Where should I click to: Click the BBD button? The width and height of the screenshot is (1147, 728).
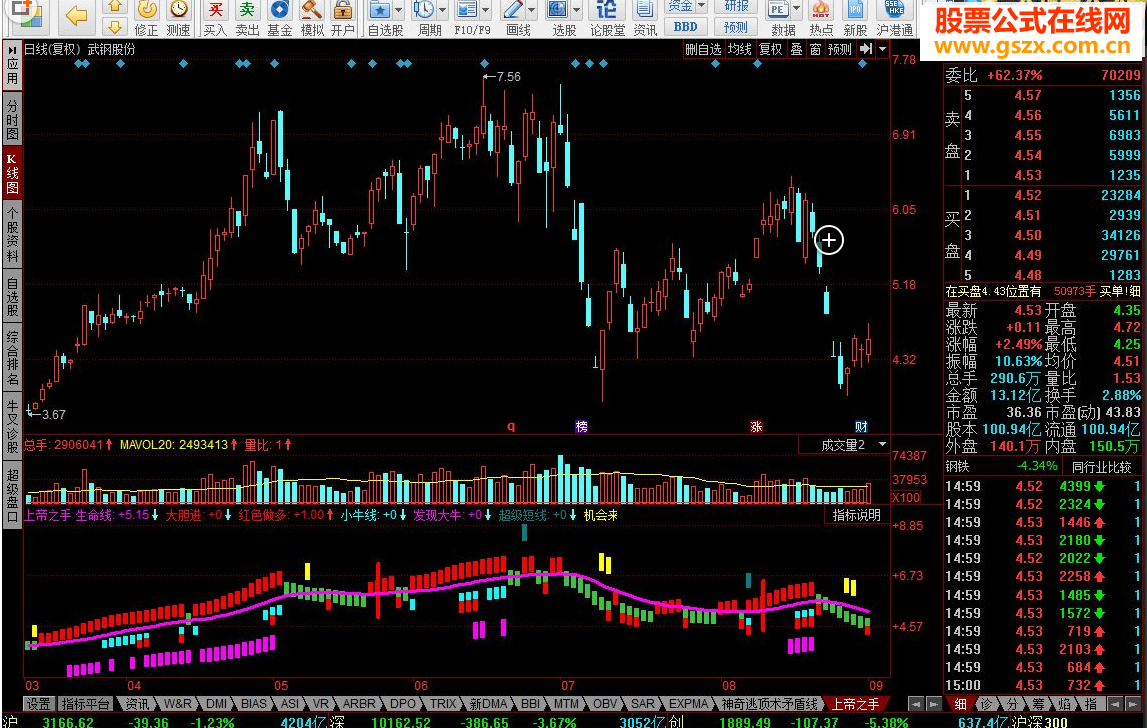685,27
